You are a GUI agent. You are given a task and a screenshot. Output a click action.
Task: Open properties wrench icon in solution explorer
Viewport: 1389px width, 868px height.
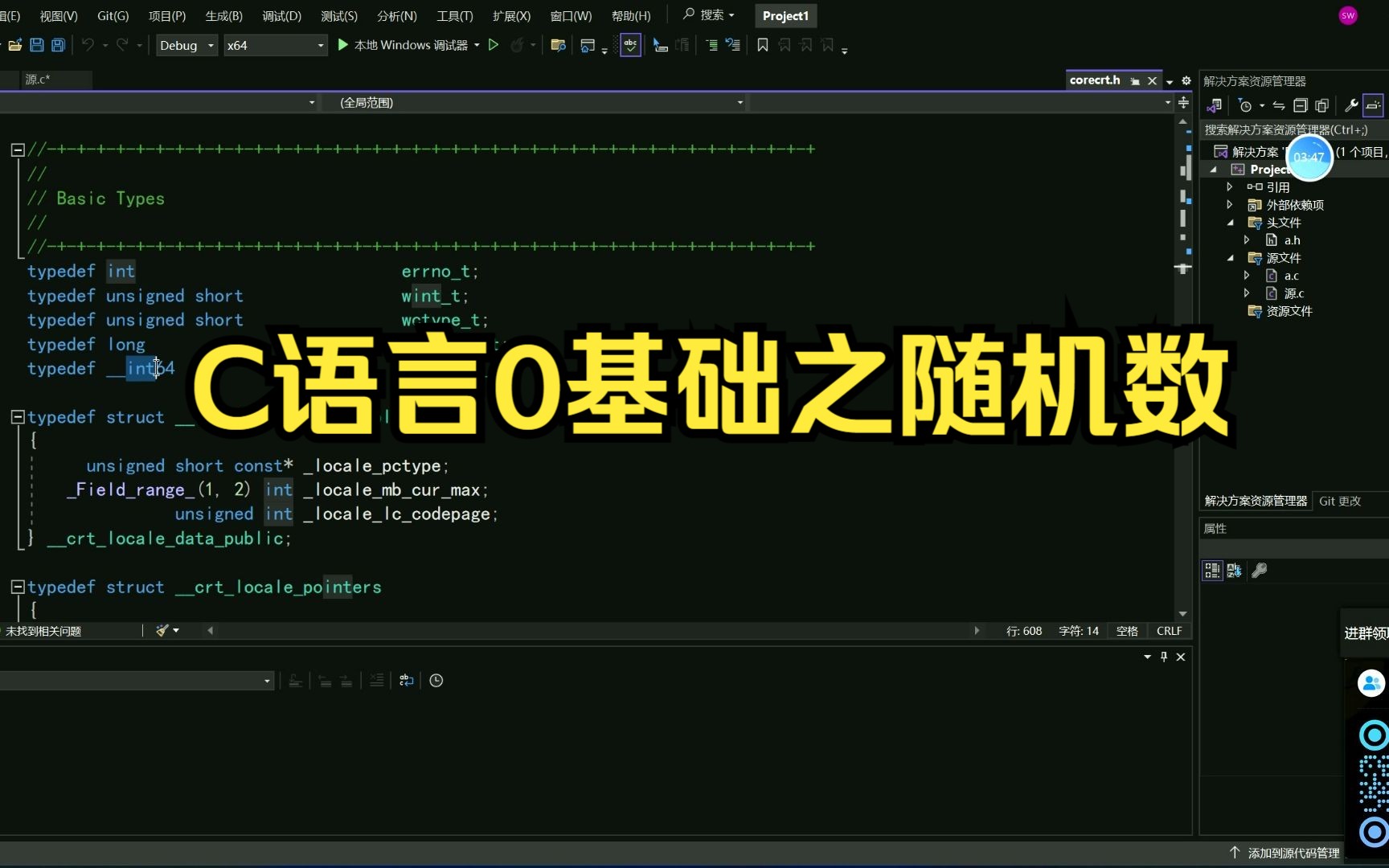(x=1351, y=105)
